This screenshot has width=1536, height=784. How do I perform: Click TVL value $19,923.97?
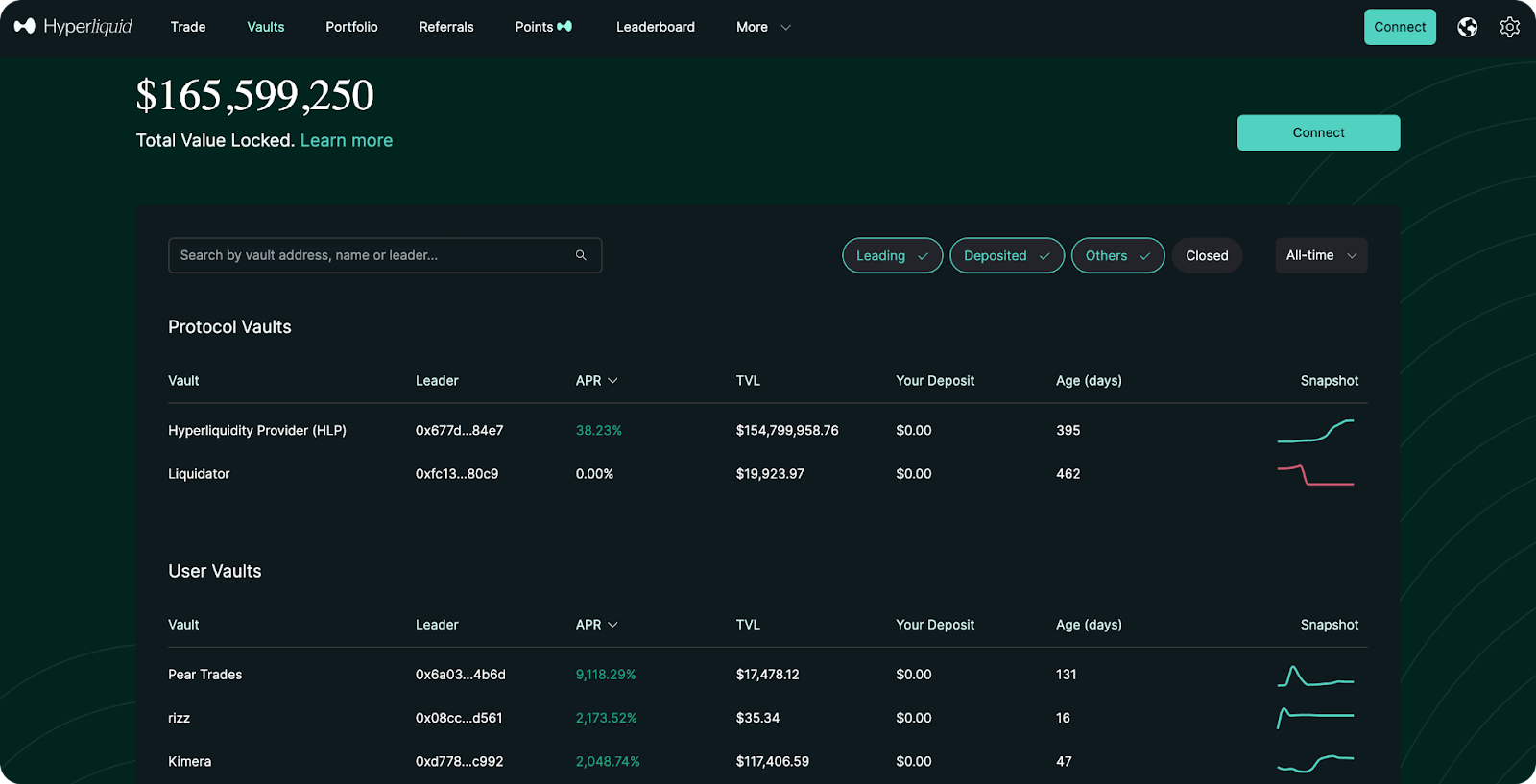click(x=770, y=474)
